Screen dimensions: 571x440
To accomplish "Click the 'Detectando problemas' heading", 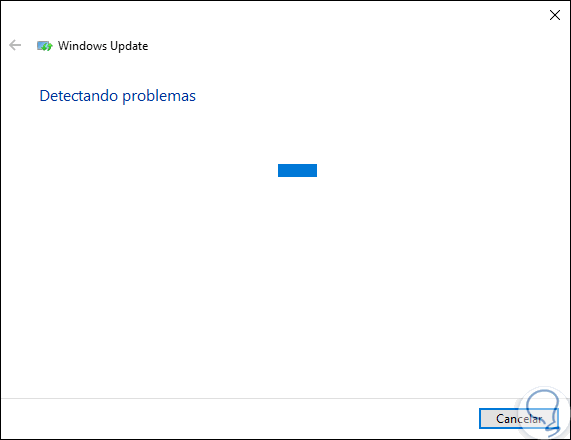I will [x=117, y=96].
